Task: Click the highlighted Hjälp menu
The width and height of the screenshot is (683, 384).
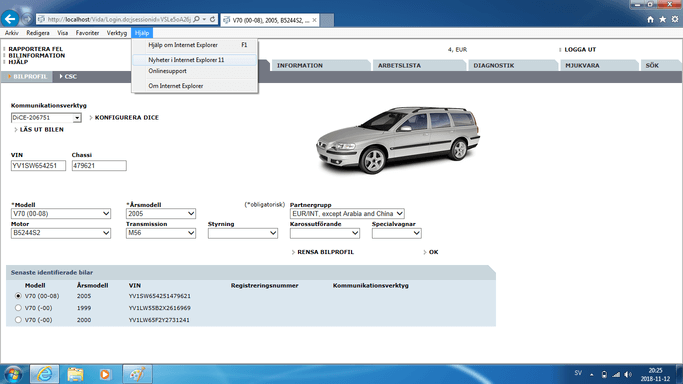Action: click(x=142, y=33)
